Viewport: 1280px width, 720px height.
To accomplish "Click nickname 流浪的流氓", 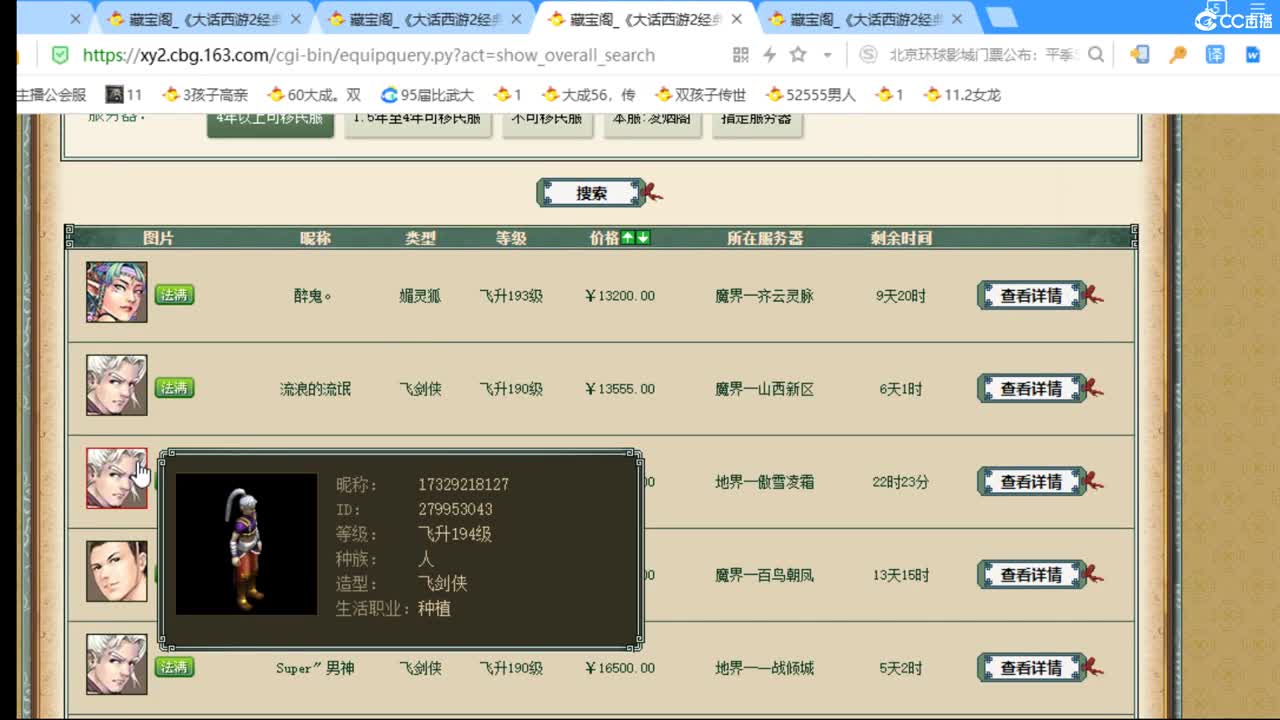I will 315,389.
